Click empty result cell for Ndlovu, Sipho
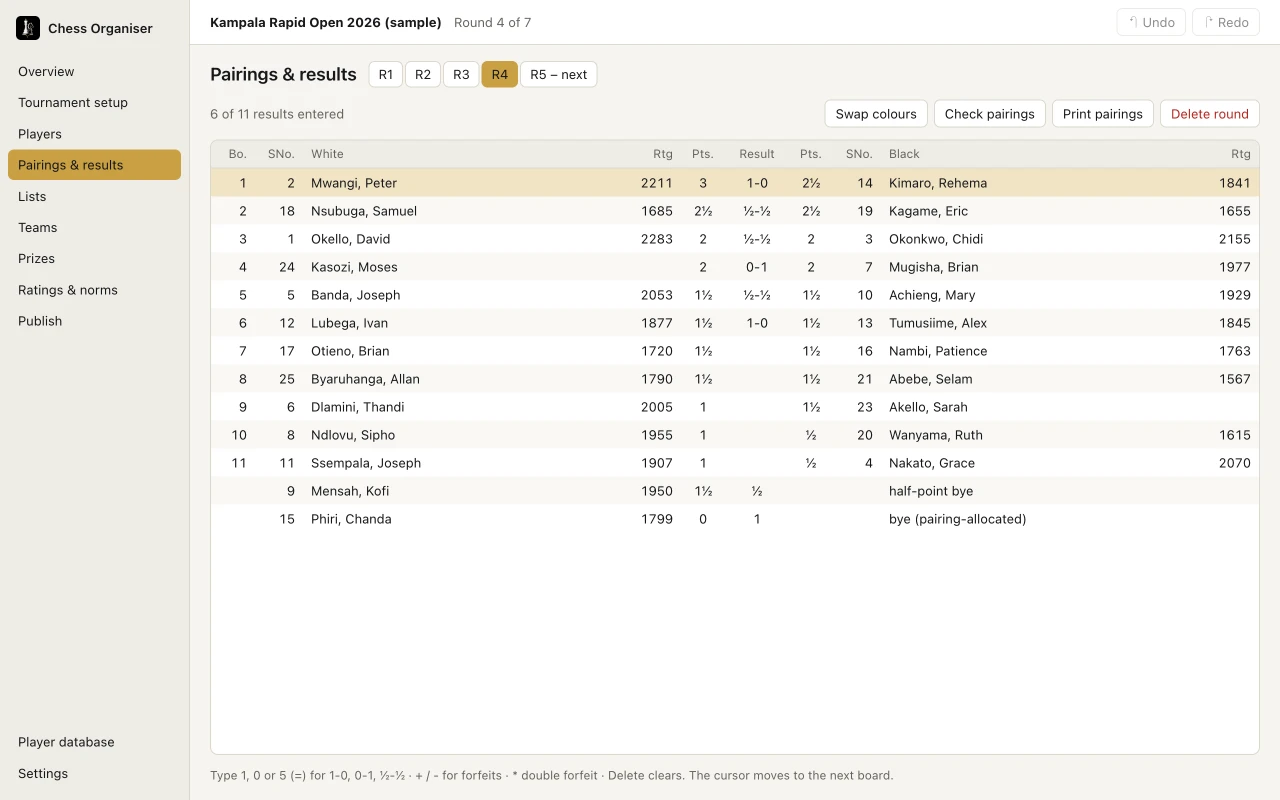The height and width of the screenshot is (800, 1280). 757,435
